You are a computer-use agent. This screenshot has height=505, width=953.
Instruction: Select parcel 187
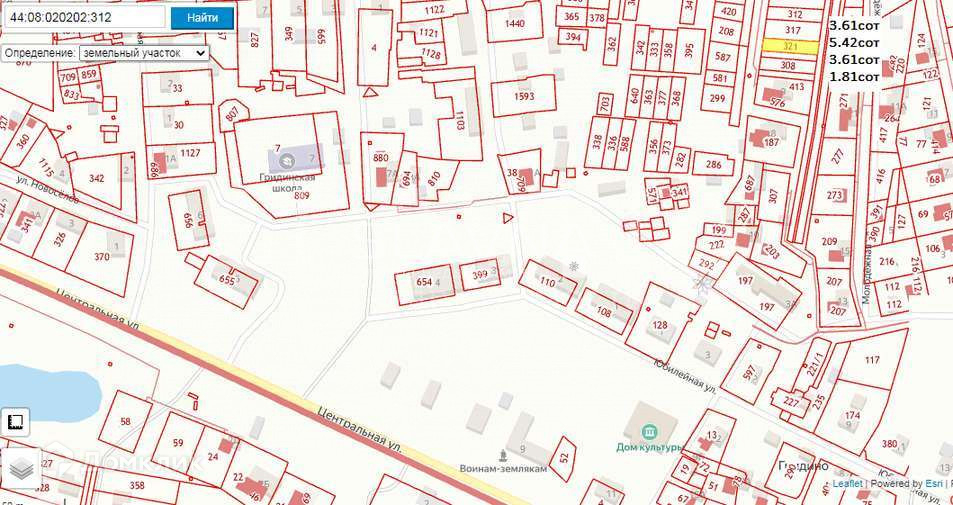771,143
